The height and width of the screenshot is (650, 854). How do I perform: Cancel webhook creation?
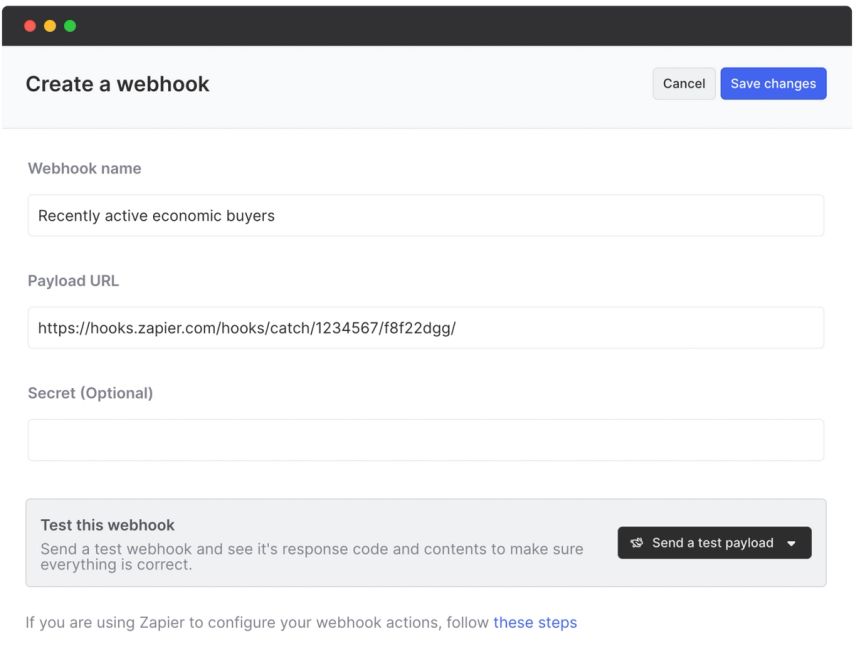point(683,83)
